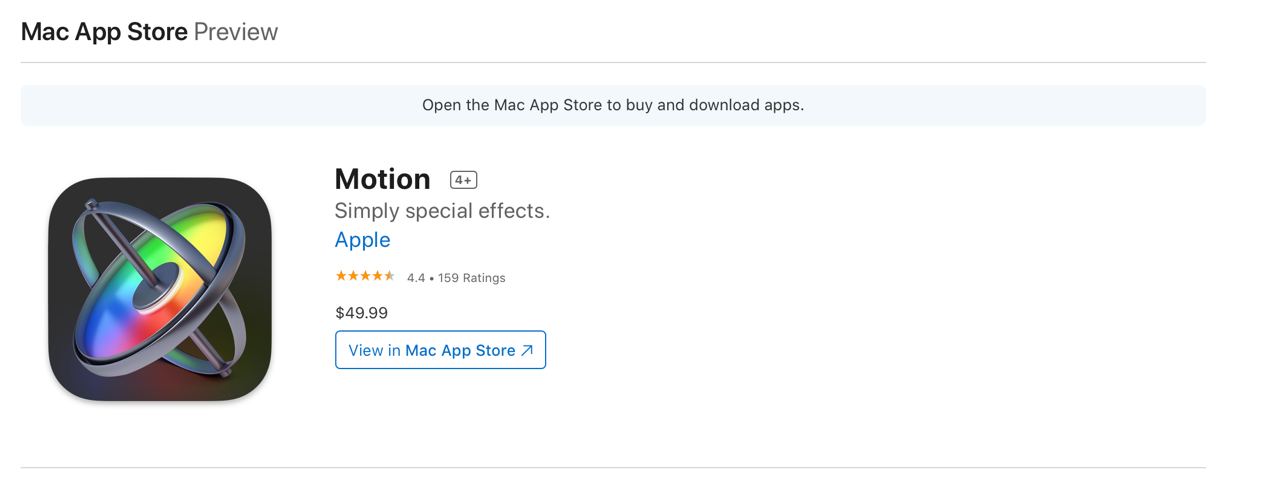Open the Apple developer link
Image resolution: width=1280 pixels, height=483 pixels.
362,240
